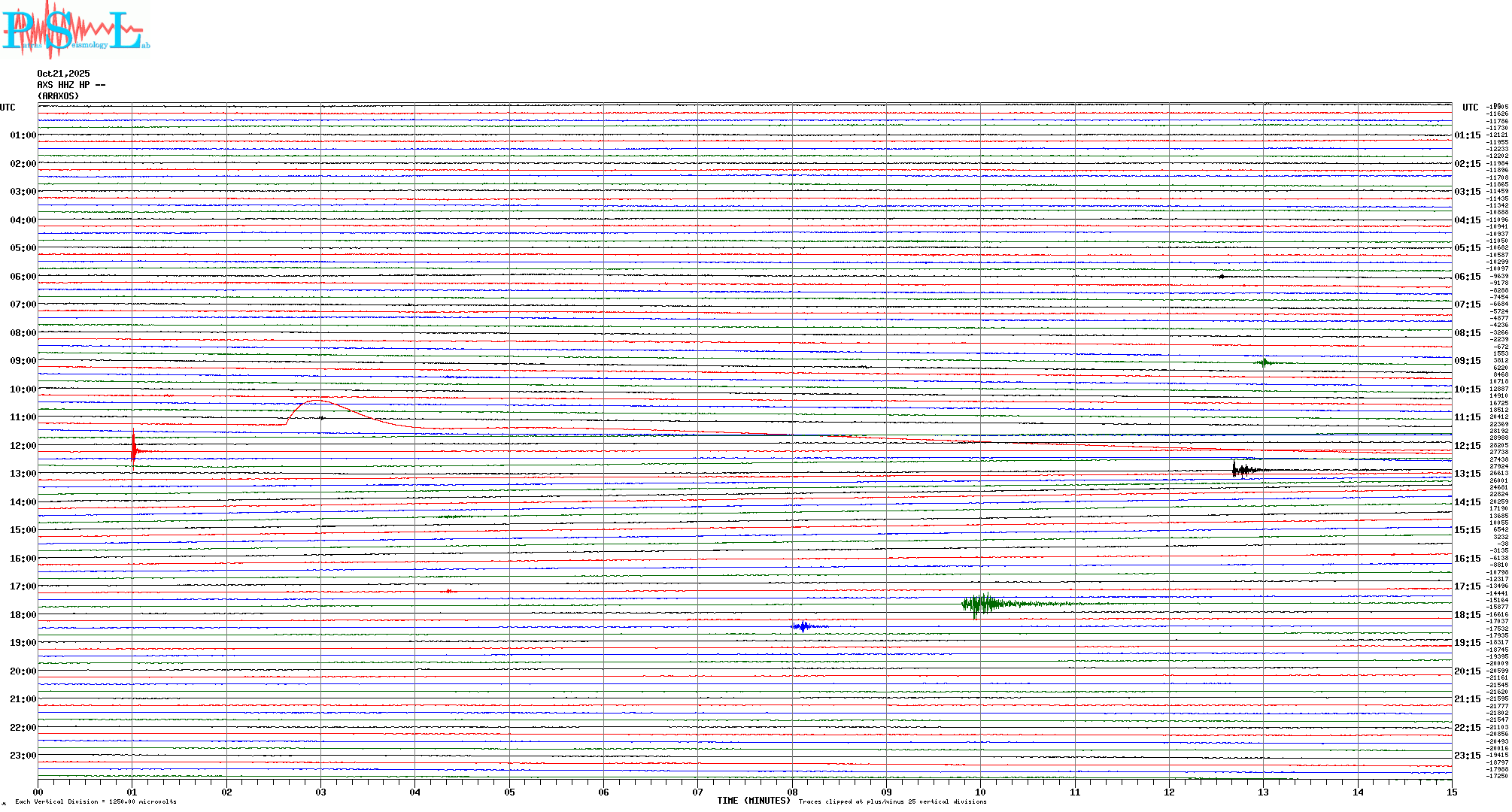
Task: Click the blue seismic event near minute 08
Action: click(x=803, y=626)
